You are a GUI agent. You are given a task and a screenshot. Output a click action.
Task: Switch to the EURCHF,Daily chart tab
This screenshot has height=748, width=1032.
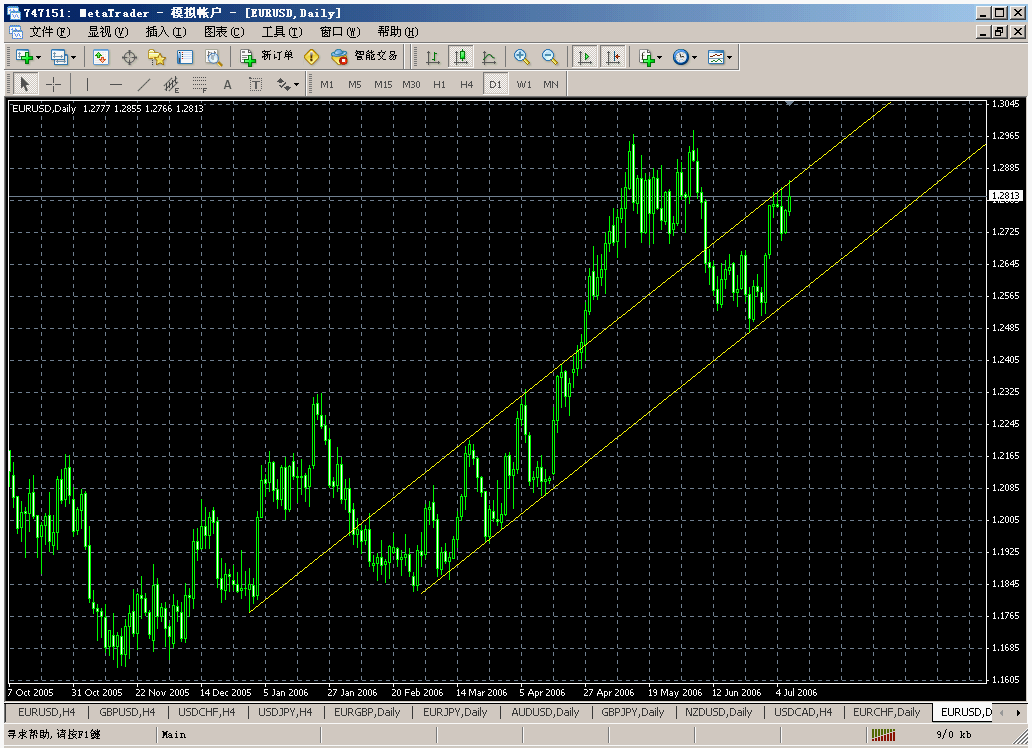pyautogui.click(x=887, y=712)
